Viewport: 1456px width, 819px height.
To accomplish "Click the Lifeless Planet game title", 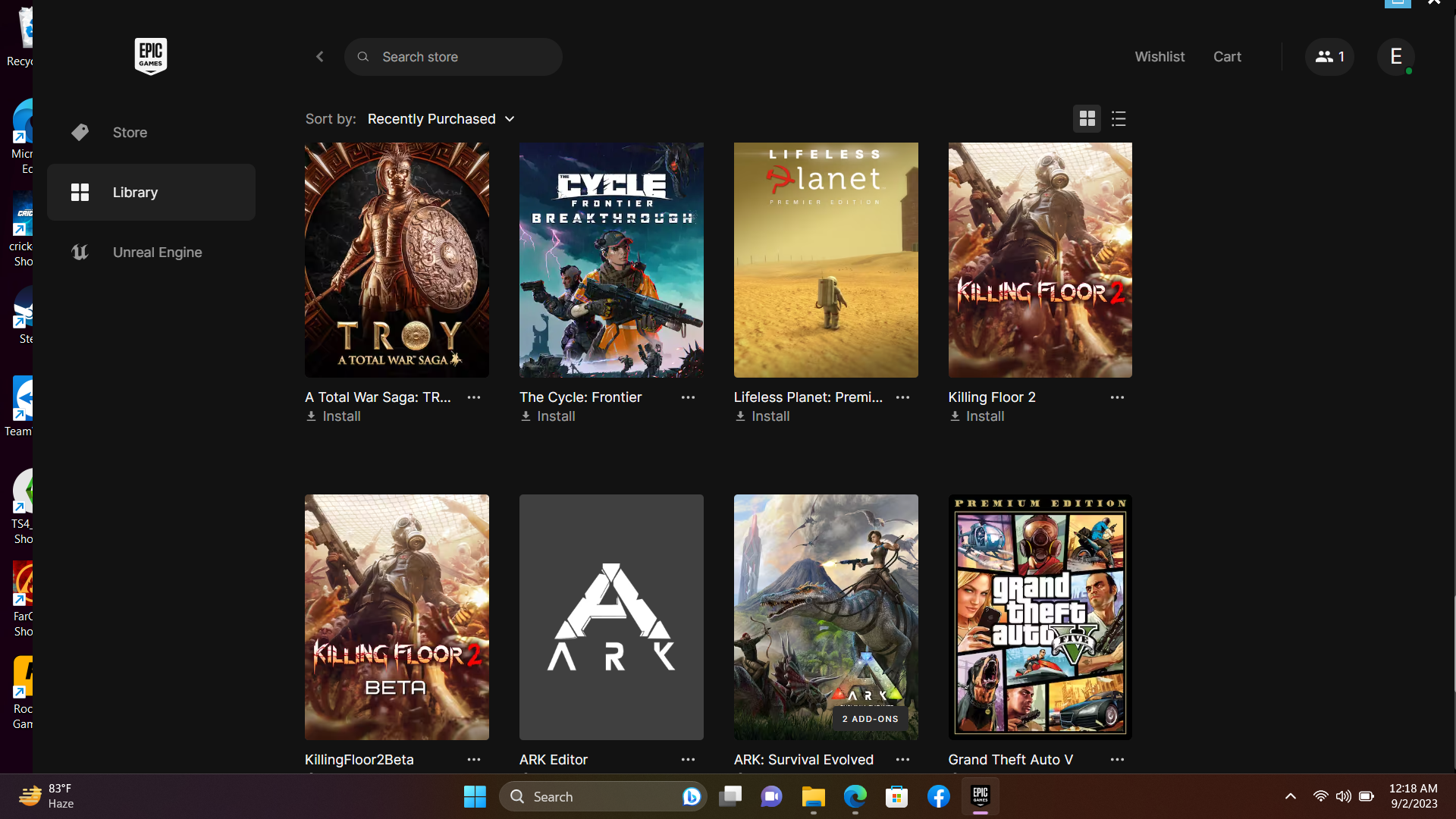I will (x=808, y=397).
